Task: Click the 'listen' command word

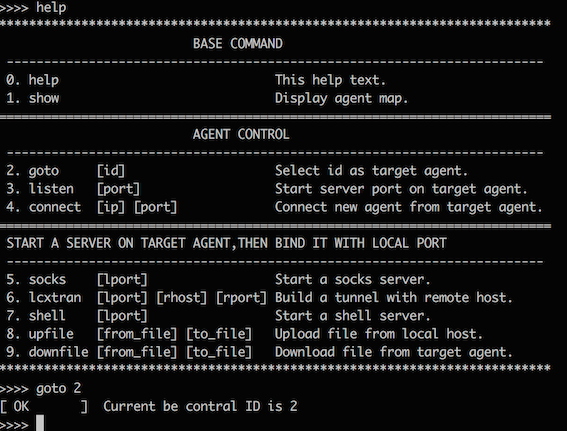Action: pyautogui.click(x=51, y=189)
